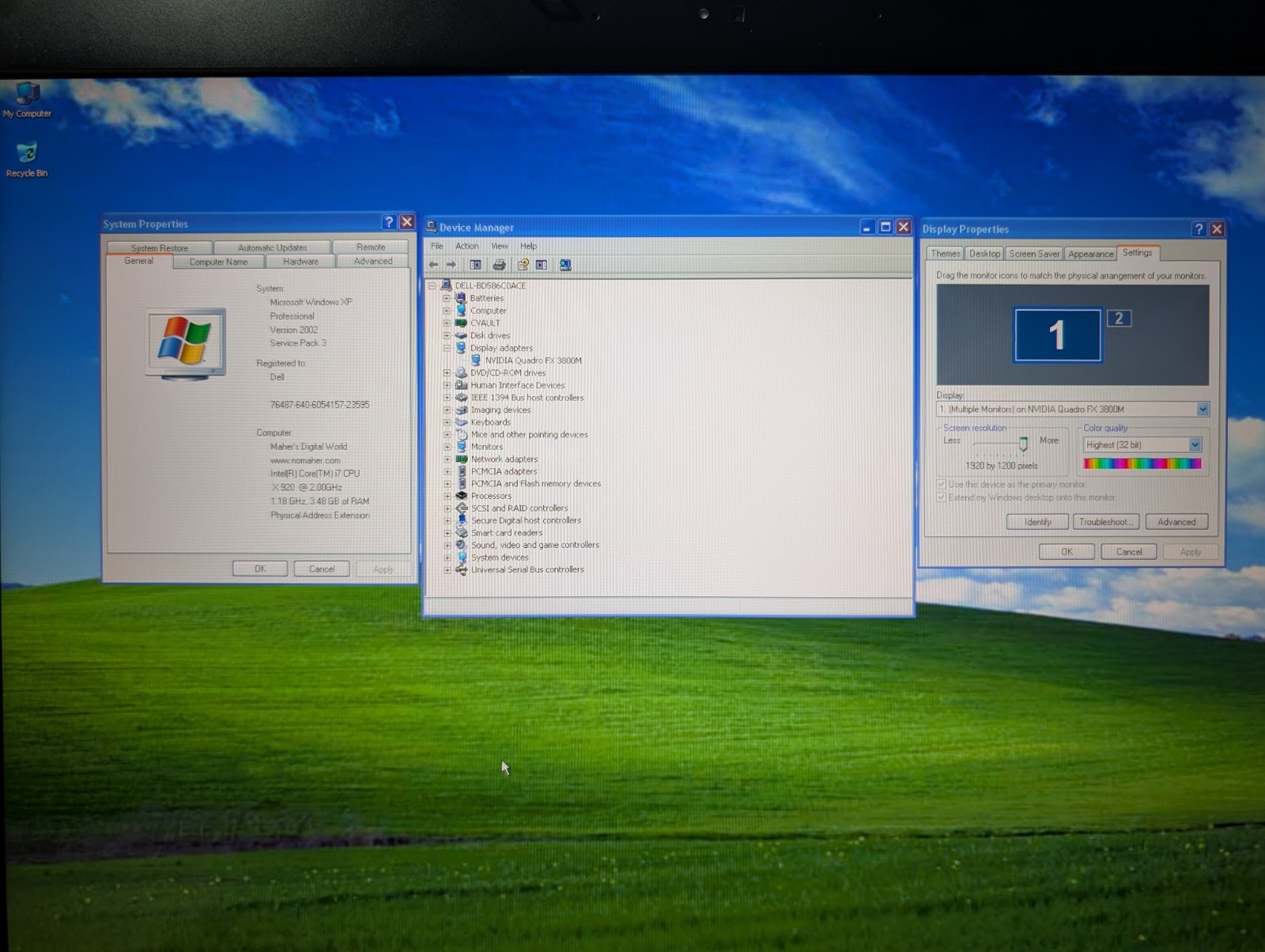Click the Print toolbar icon in Device Manager
1265x952 pixels.
click(x=499, y=265)
